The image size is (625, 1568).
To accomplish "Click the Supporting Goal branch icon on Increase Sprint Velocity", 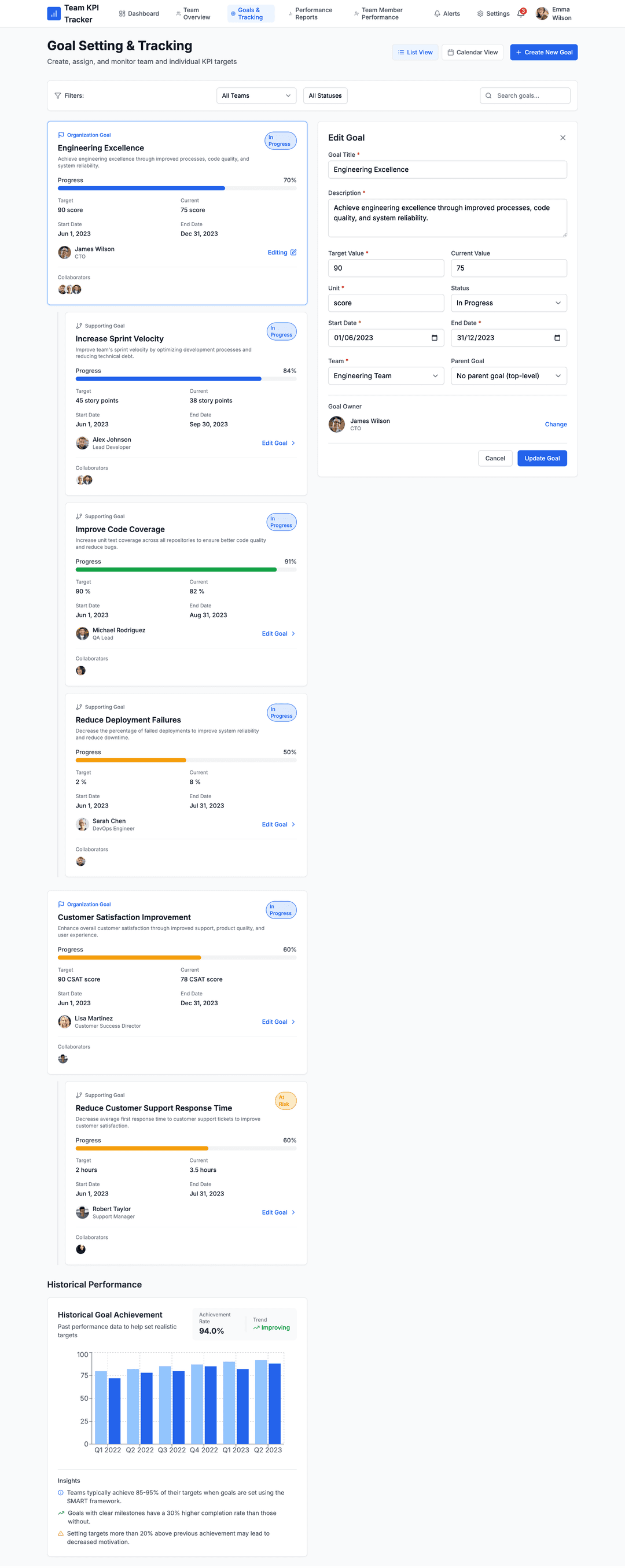I will pos(79,326).
